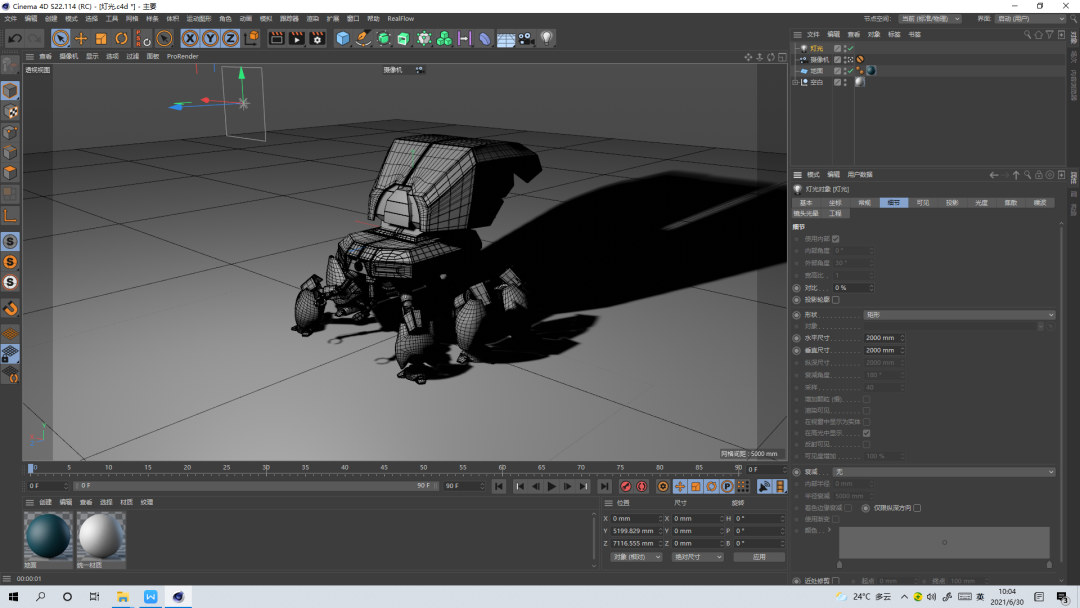Click left gradient knot under color bar
The height and width of the screenshot is (608, 1080).
click(x=839, y=565)
